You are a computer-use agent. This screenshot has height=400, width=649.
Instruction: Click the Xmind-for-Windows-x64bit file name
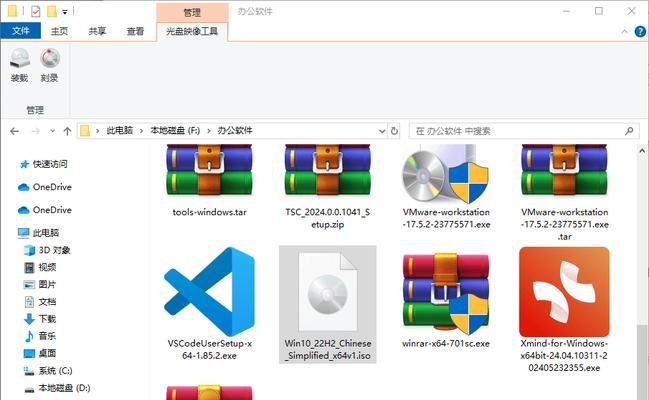coord(564,355)
